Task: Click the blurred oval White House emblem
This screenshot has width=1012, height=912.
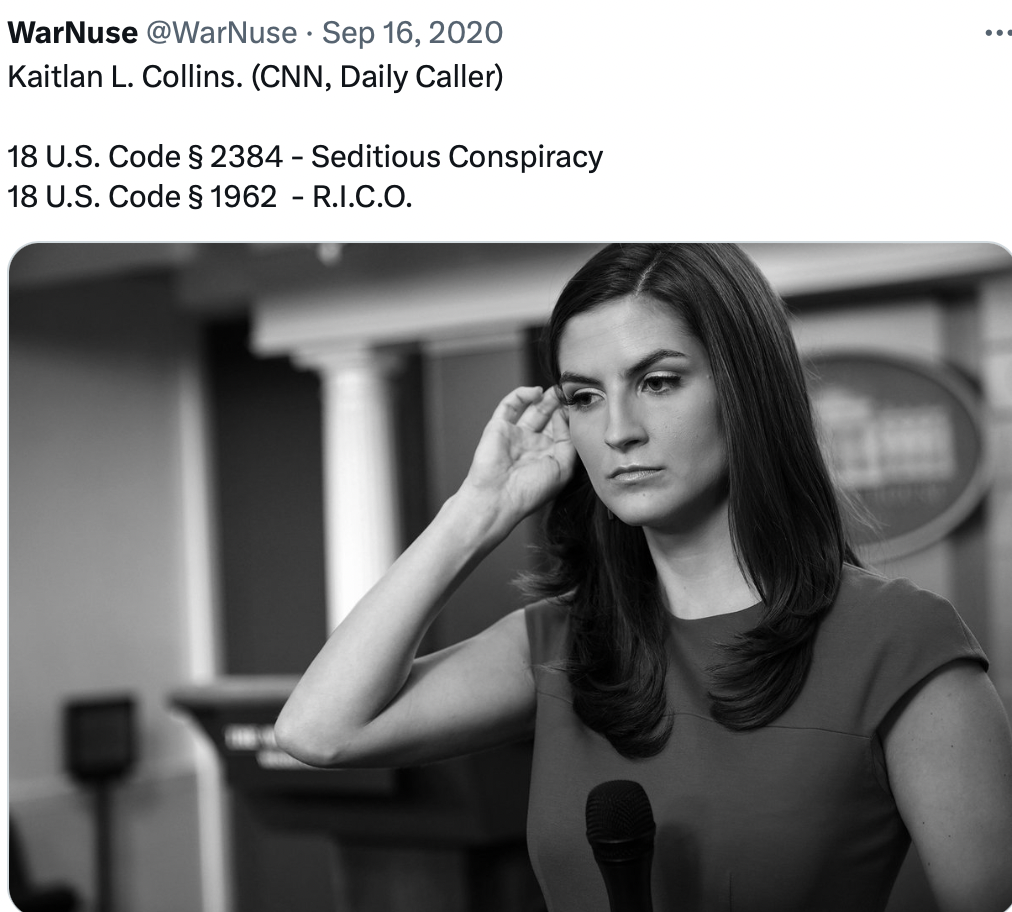Action: [x=897, y=452]
